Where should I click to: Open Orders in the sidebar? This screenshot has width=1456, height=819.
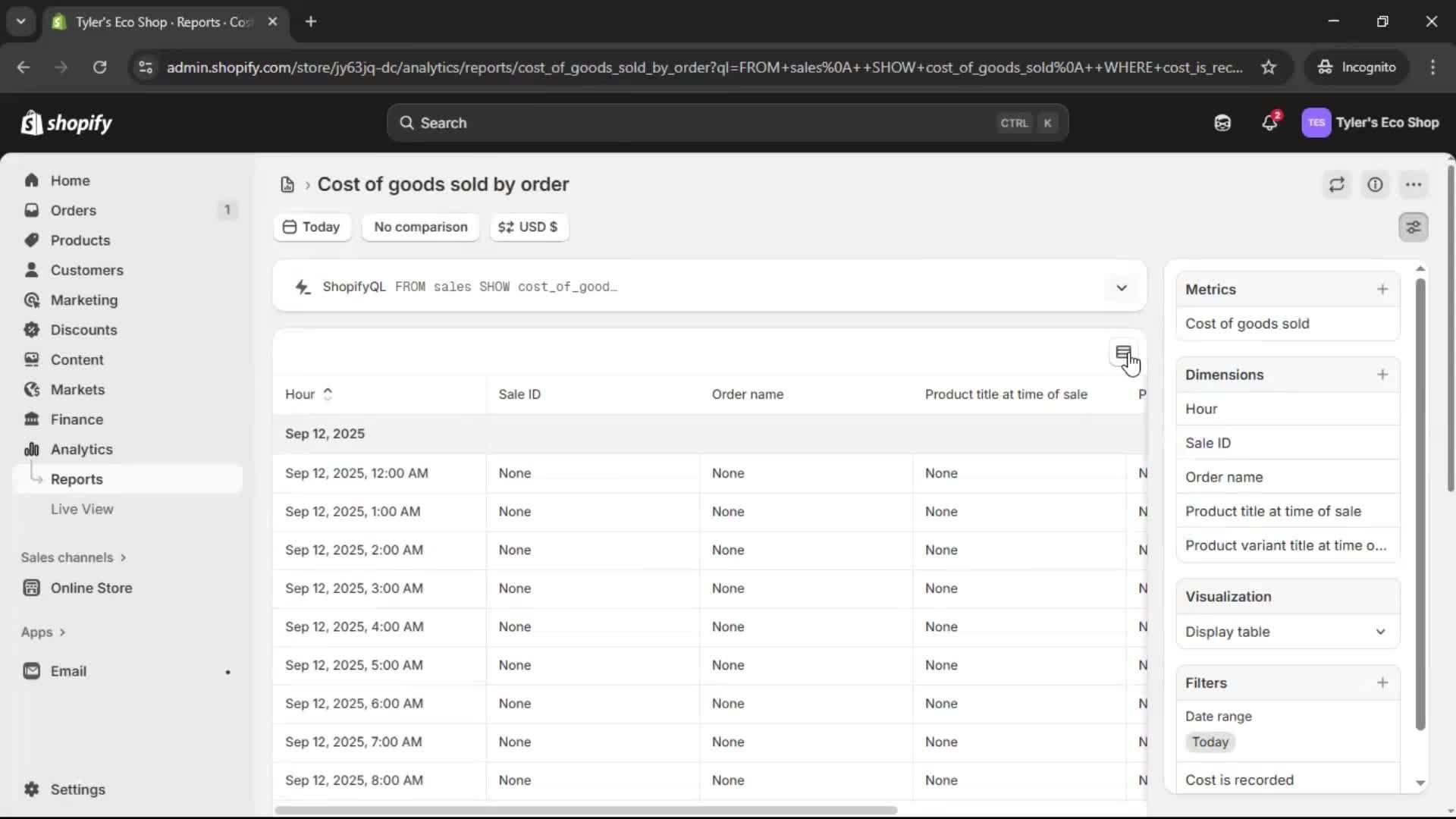click(x=74, y=210)
